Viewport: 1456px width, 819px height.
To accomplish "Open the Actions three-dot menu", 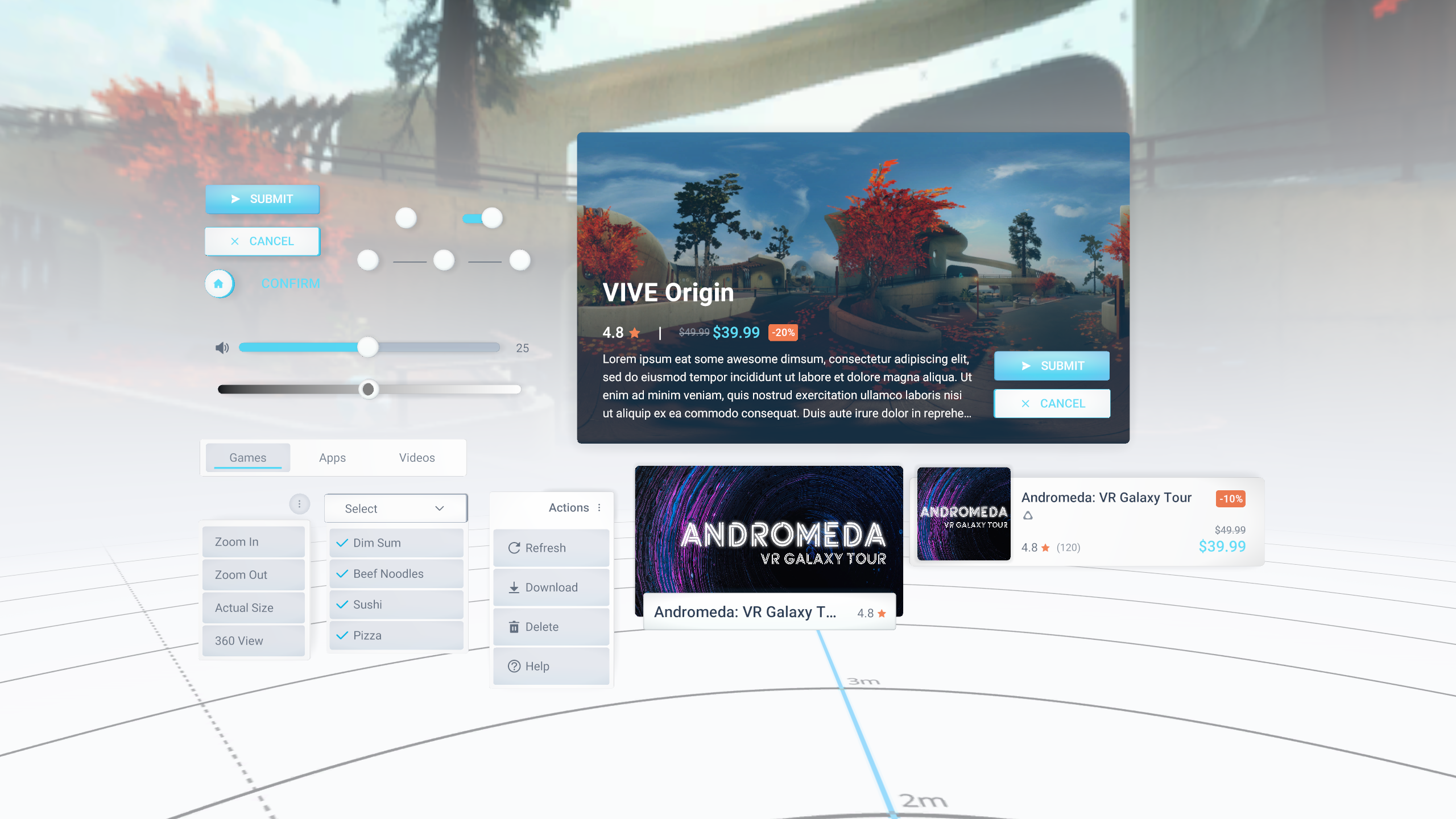I will (599, 507).
